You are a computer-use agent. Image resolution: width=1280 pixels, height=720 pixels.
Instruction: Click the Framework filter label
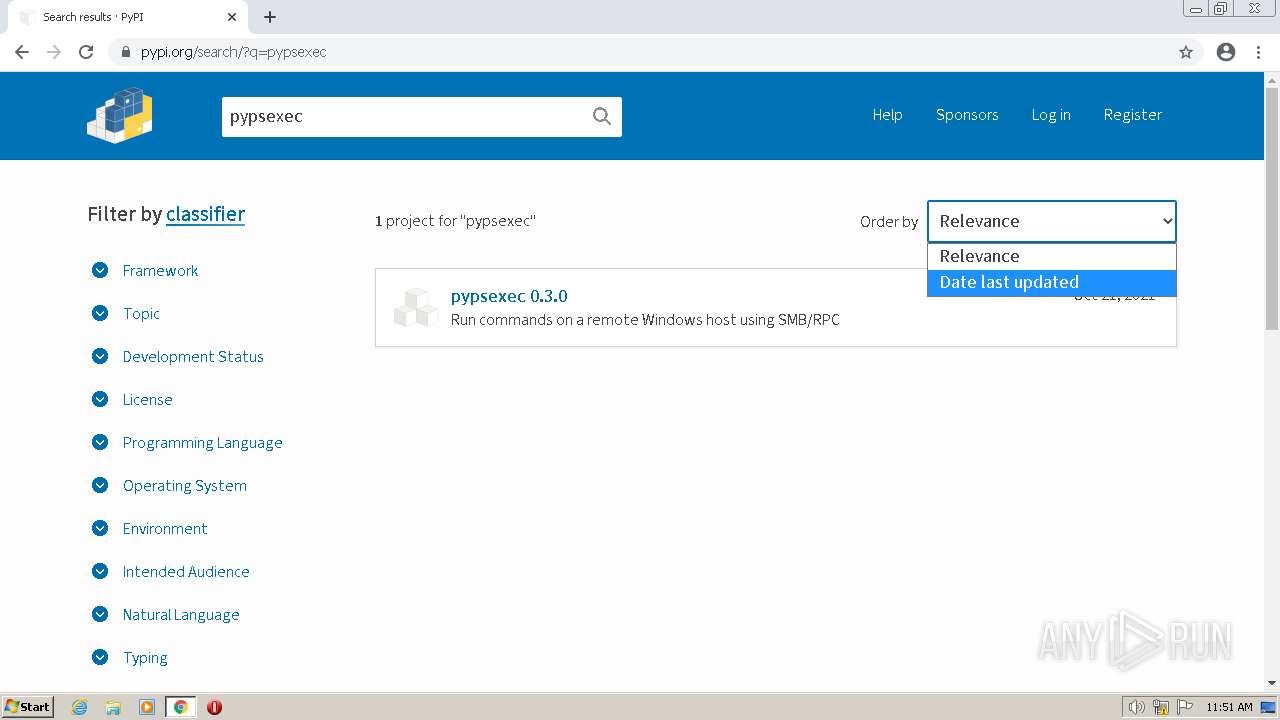pos(160,270)
